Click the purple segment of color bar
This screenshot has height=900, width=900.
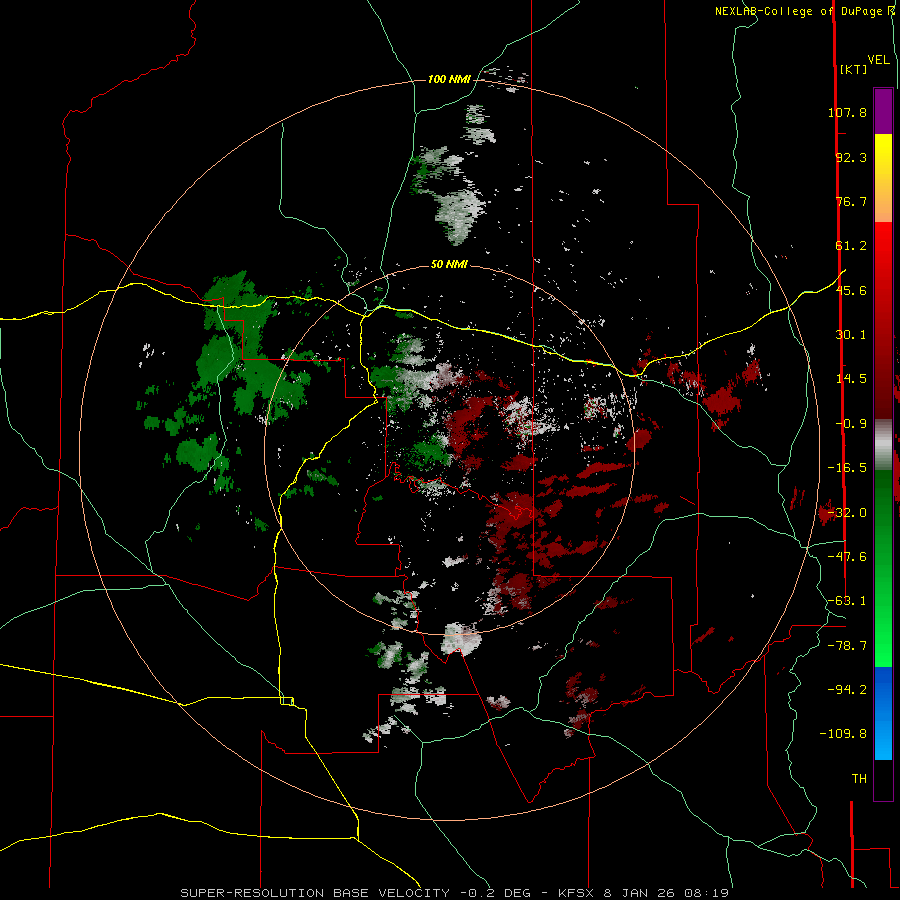(x=883, y=111)
